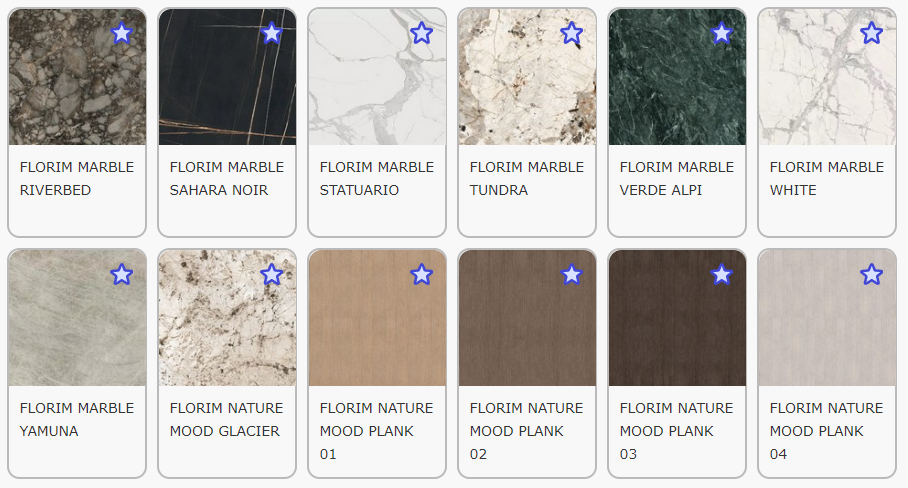Mark Verde Alpi as favorite with star
This screenshot has width=908, height=488.
tap(722, 33)
